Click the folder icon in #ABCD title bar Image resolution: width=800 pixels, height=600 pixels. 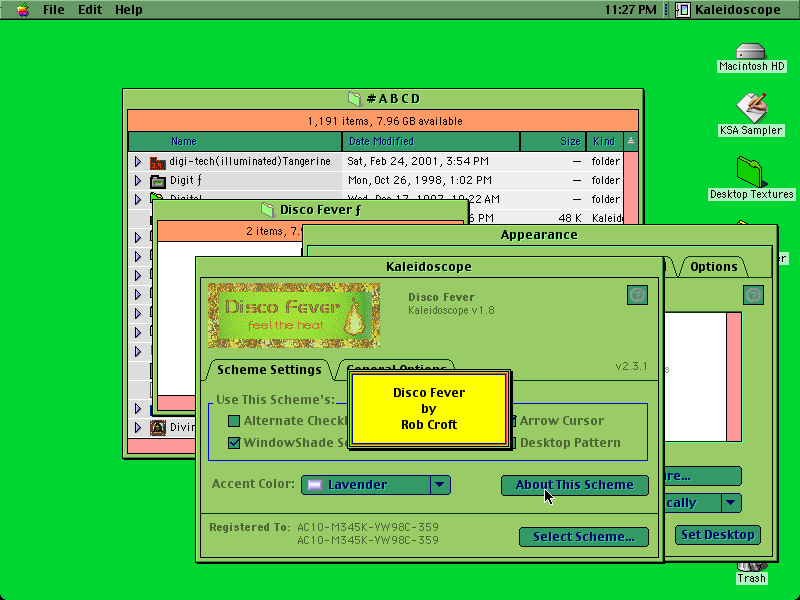(x=355, y=98)
